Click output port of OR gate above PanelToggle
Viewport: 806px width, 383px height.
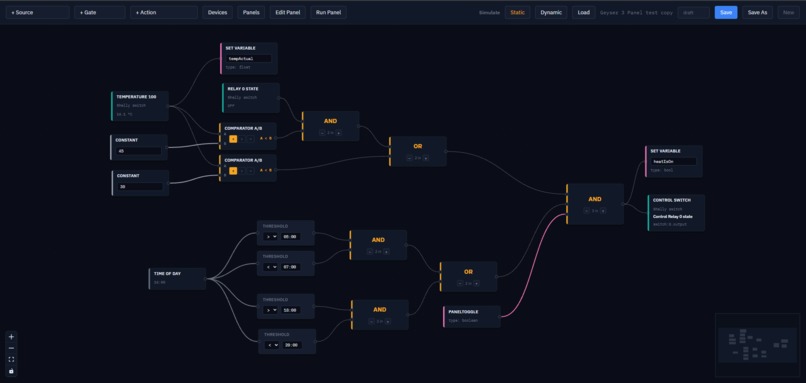[497, 277]
